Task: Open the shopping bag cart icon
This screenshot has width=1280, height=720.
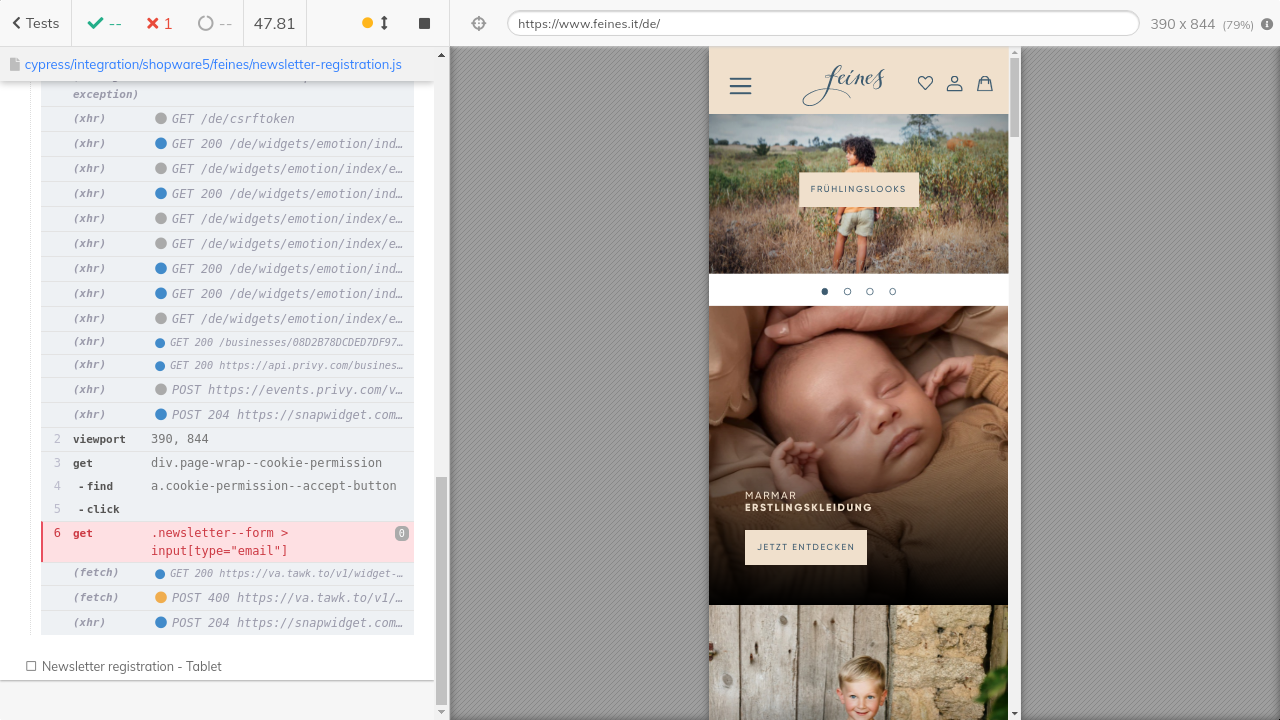Action: tap(984, 84)
